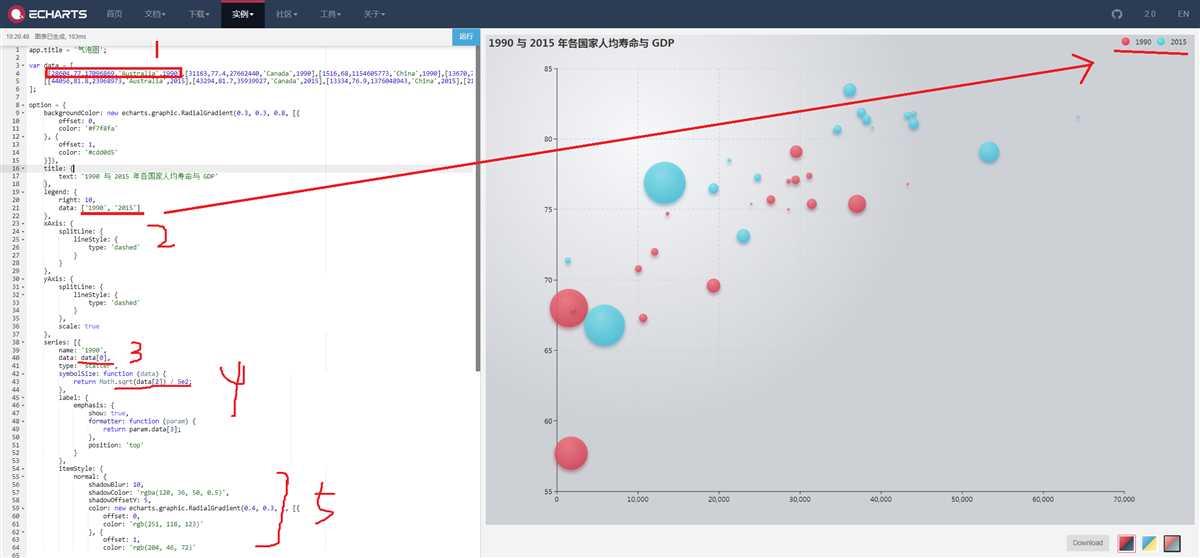Collapse the var data fold on line 3
Image resolution: width=1200 pixels, height=558 pixels.
(24, 65)
